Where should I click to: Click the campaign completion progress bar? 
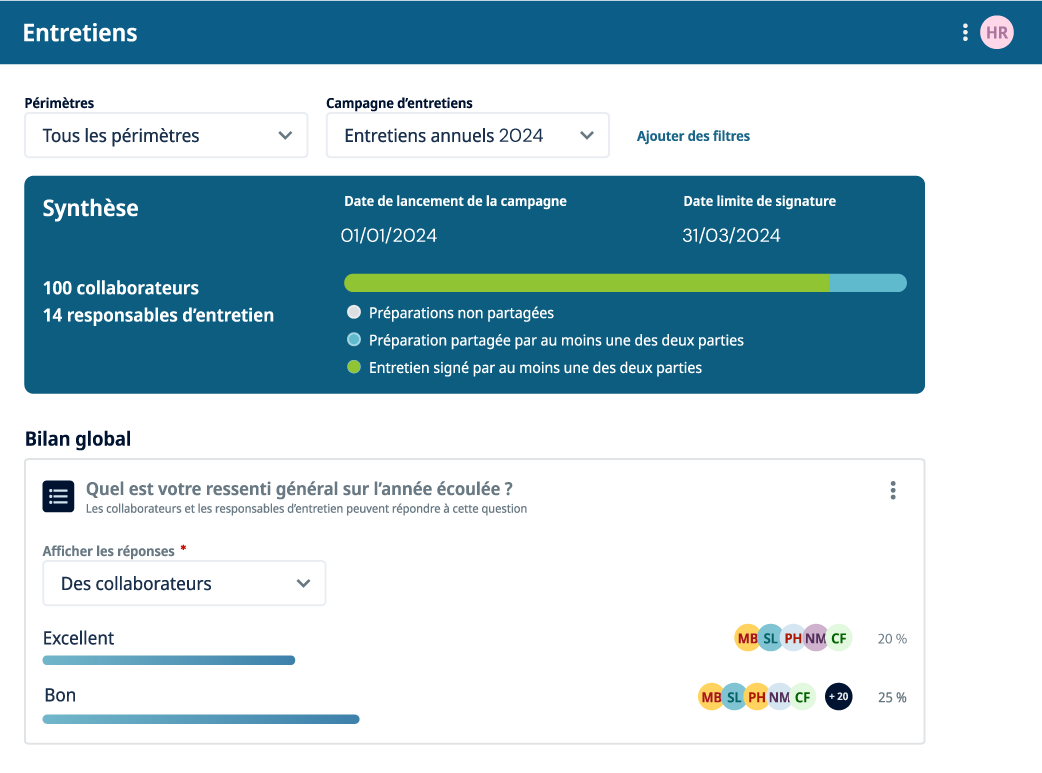pos(625,283)
